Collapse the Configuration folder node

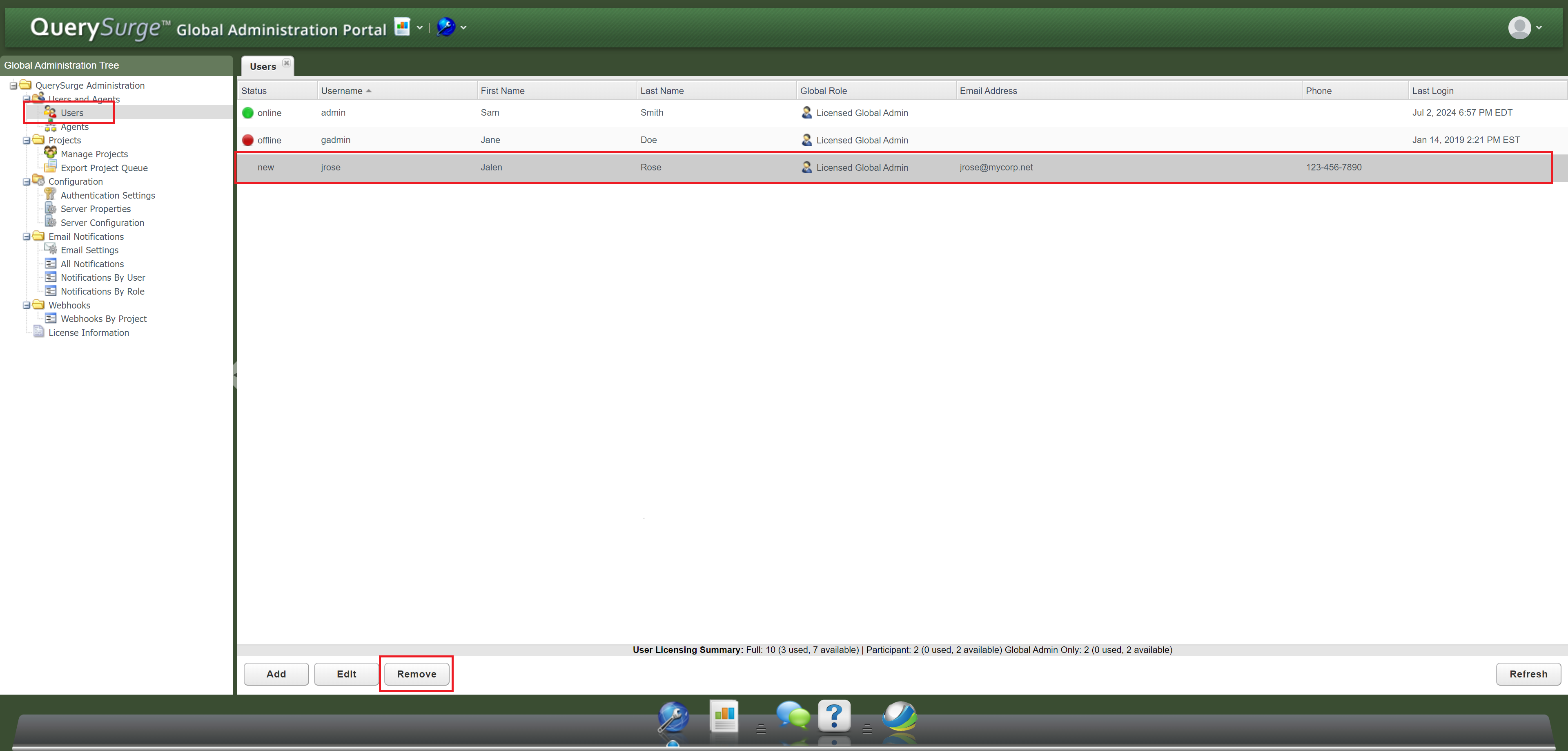click(26, 182)
